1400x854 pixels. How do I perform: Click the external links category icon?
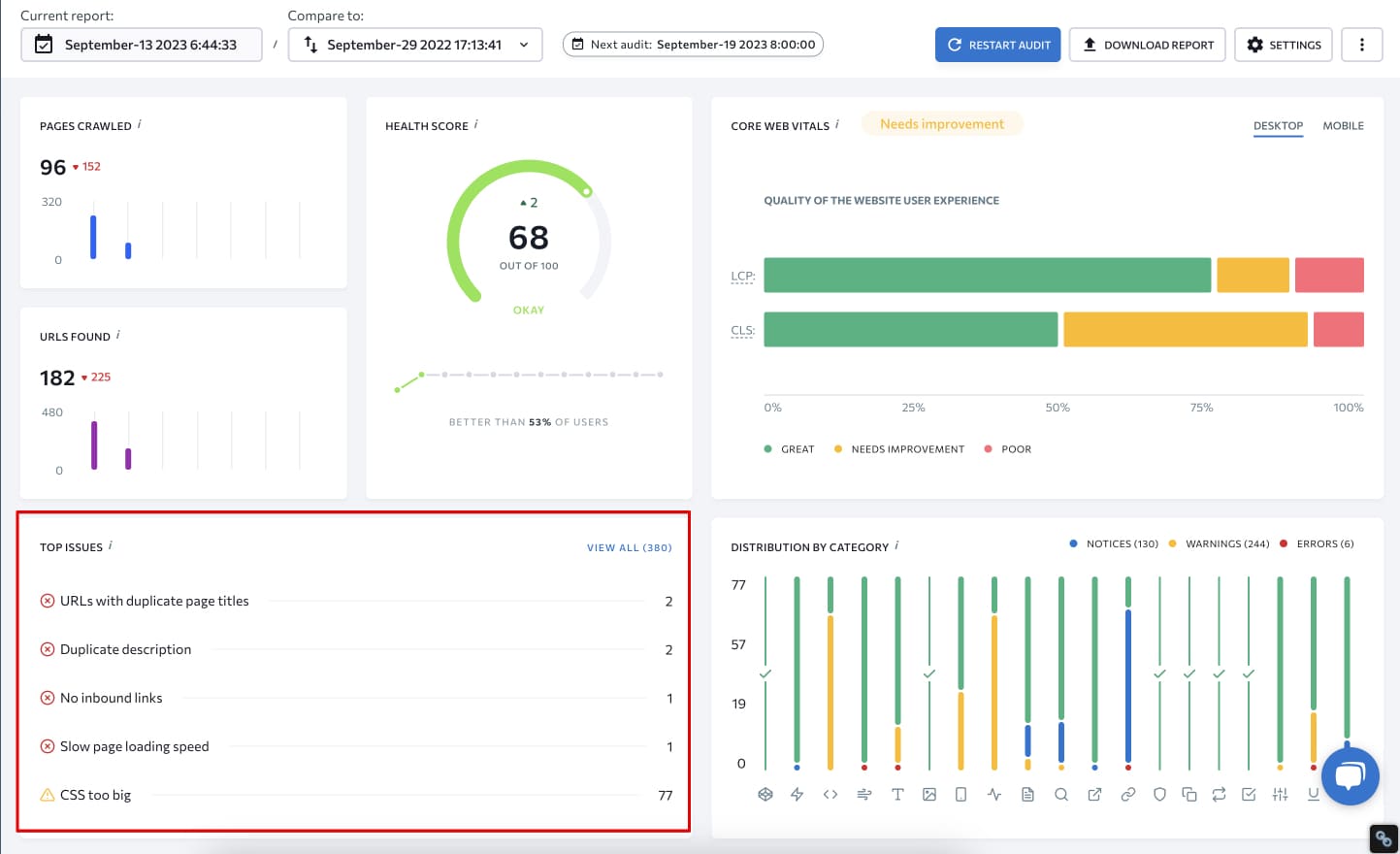coord(1094,794)
